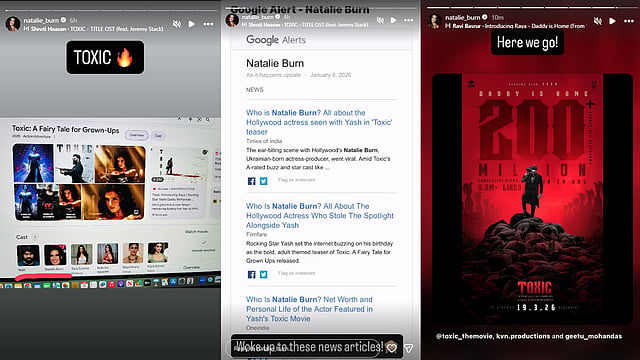
Task: Open the @toxic_themovie mention text
Action: pos(465,336)
